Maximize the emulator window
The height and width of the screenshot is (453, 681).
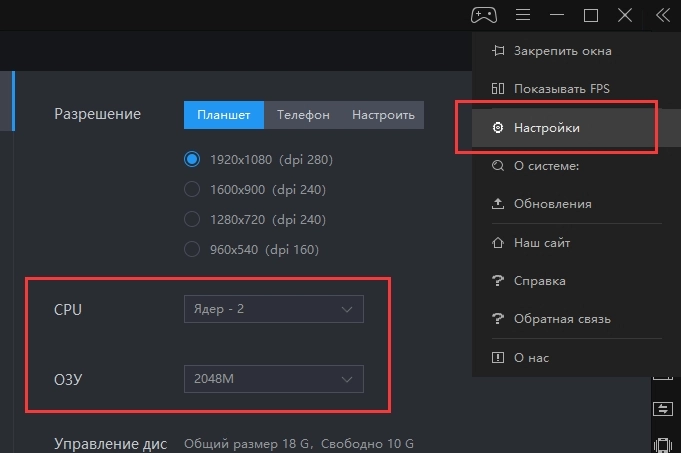[591, 16]
